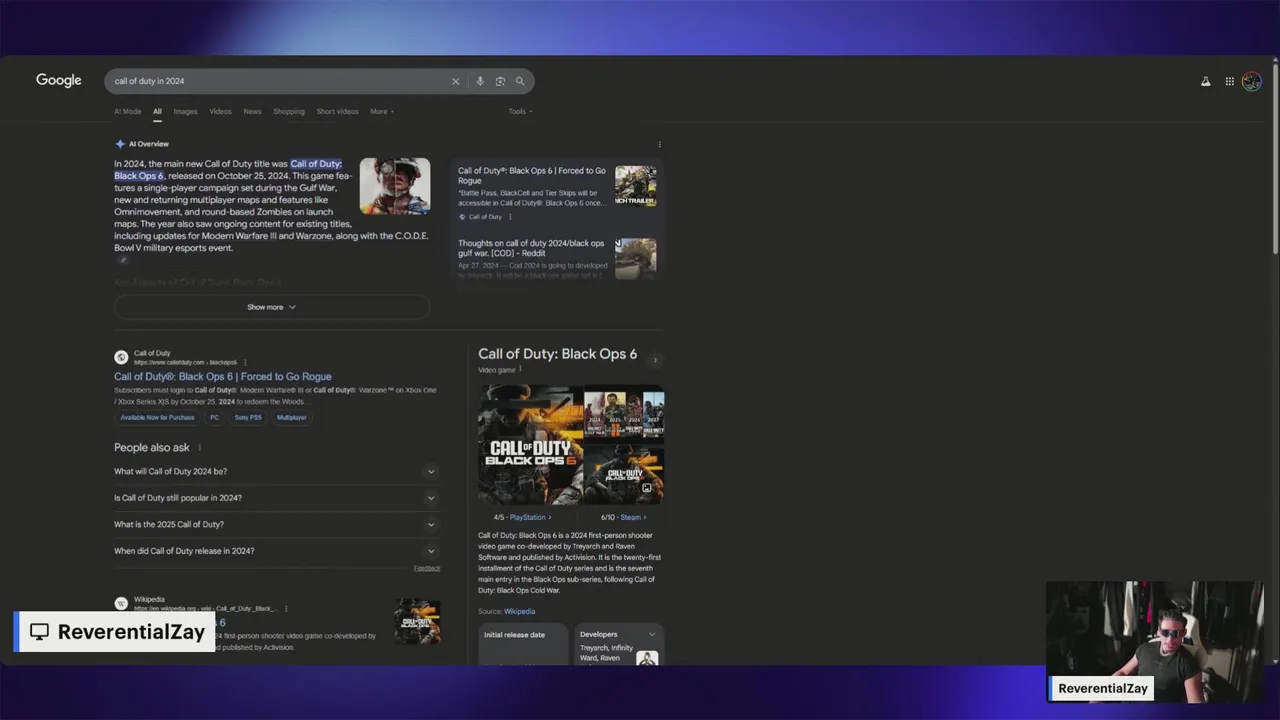The height and width of the screenshot is (720, 1280).
Task: Switch to News tab
Action: [x=252, y=111]
